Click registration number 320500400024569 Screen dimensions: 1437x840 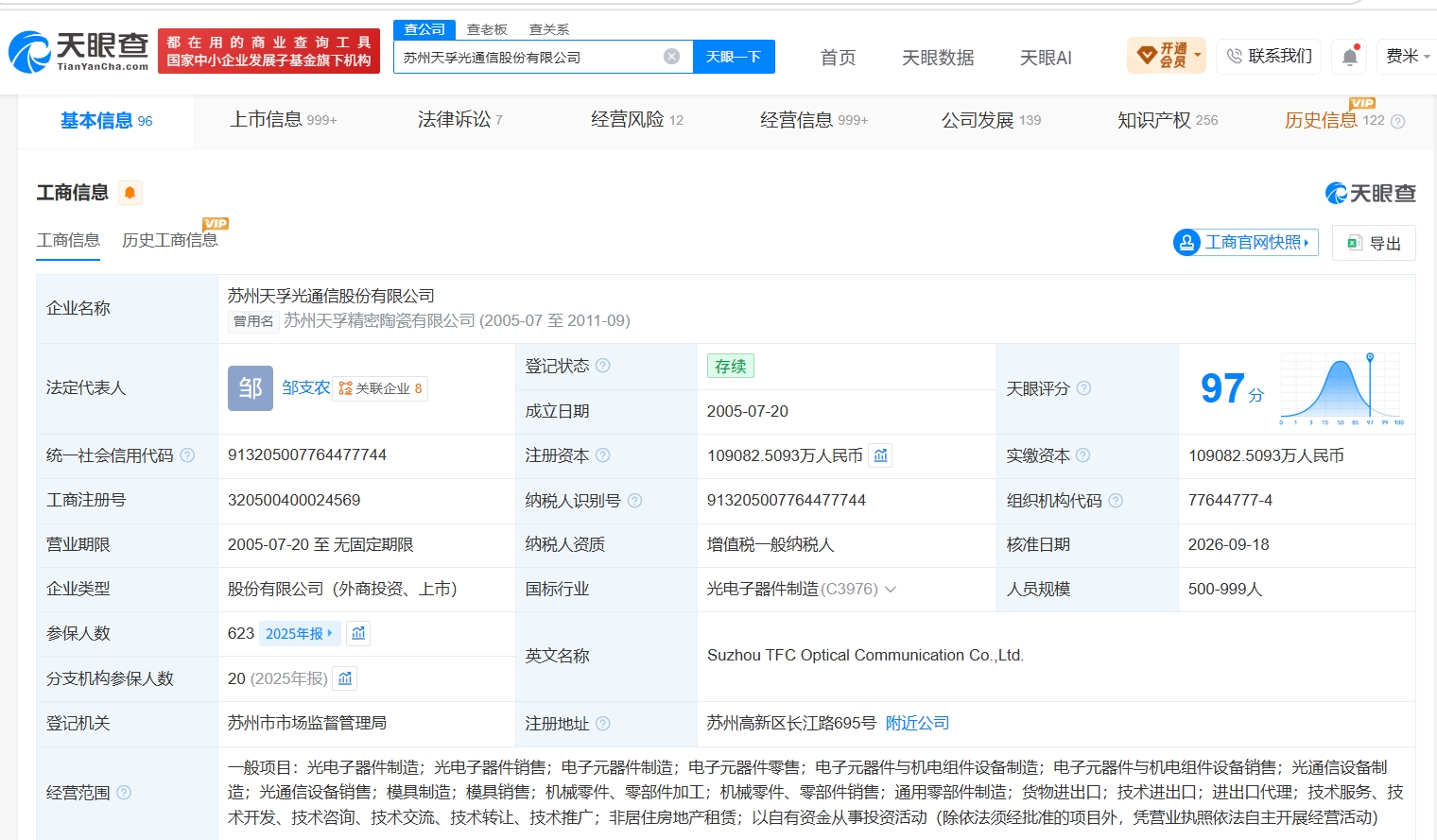pyautogui.click(x=294, y=501)
